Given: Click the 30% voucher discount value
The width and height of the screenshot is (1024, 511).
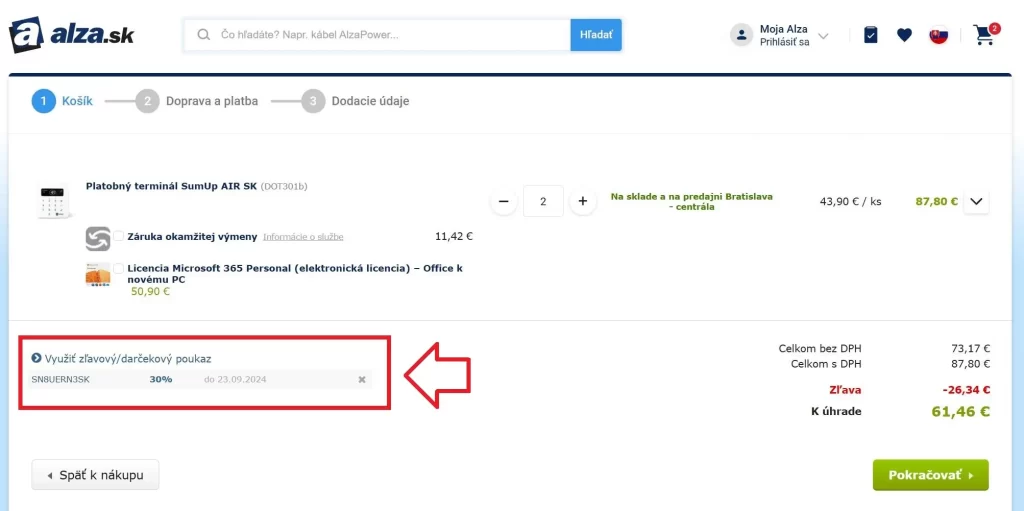Looking at the screenshot, I should coord(161,380).
